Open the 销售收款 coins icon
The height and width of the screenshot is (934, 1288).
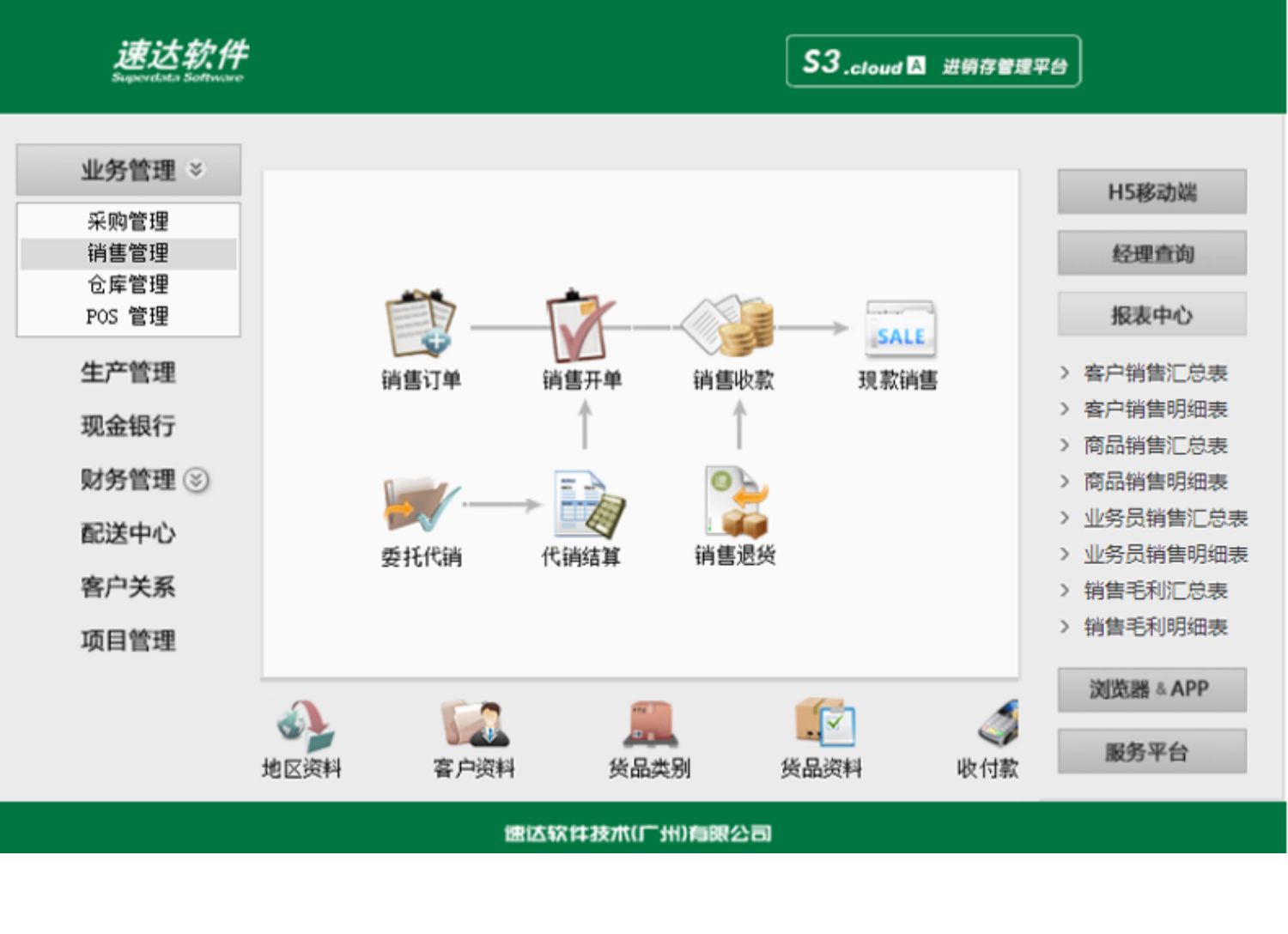732,325
